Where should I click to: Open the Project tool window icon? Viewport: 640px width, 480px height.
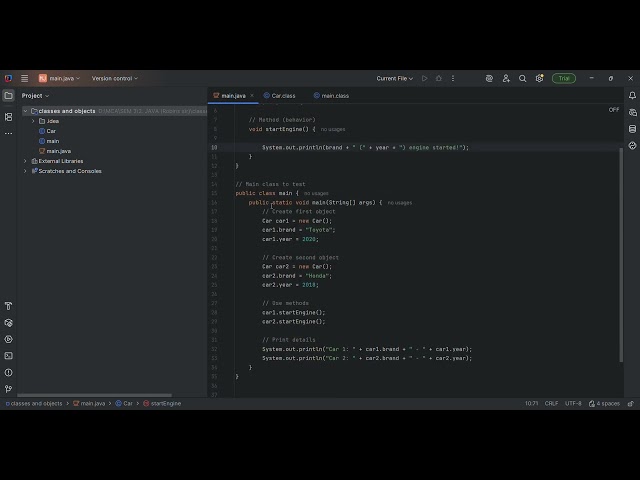pos(8,96)
